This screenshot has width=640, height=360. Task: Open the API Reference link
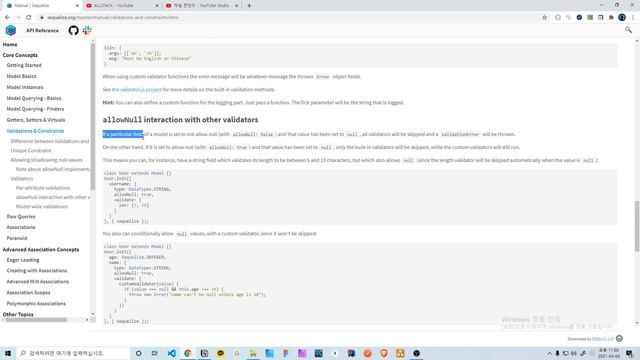(42, 30)
